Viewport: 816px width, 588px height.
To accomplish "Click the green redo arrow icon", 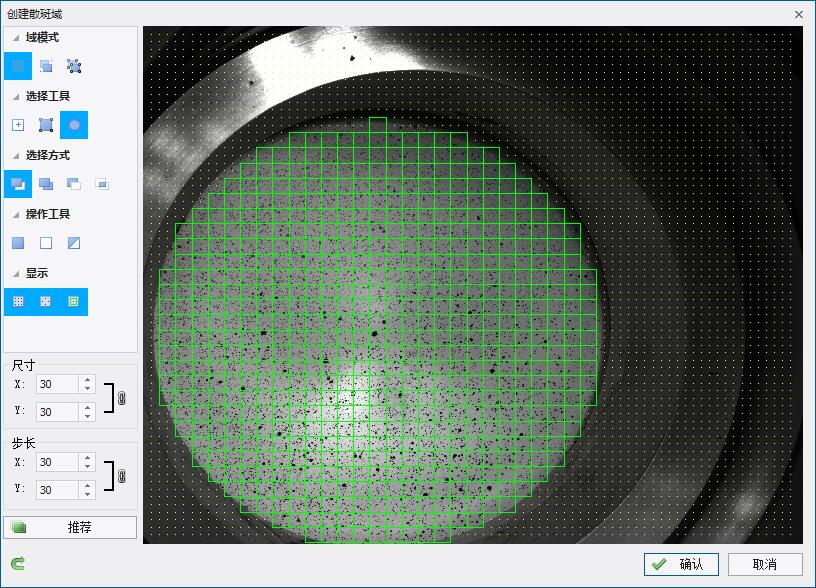I will point(18,564).
